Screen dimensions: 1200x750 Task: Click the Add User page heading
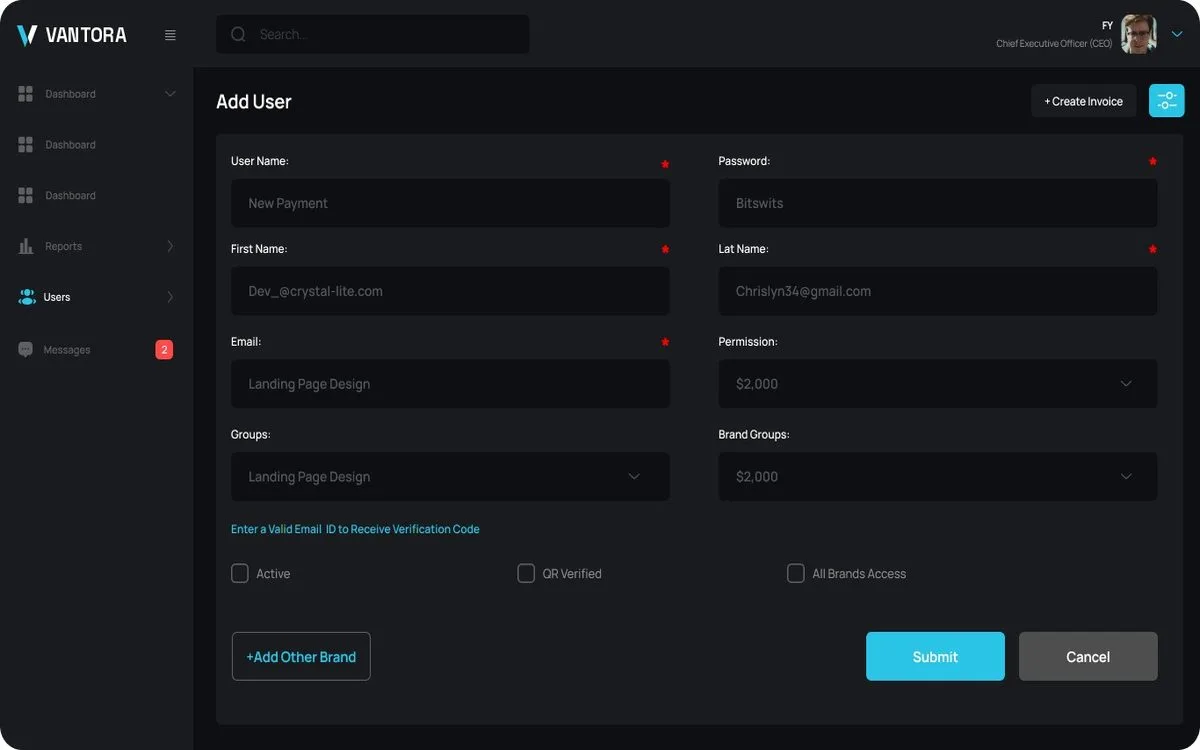point(254,101)
